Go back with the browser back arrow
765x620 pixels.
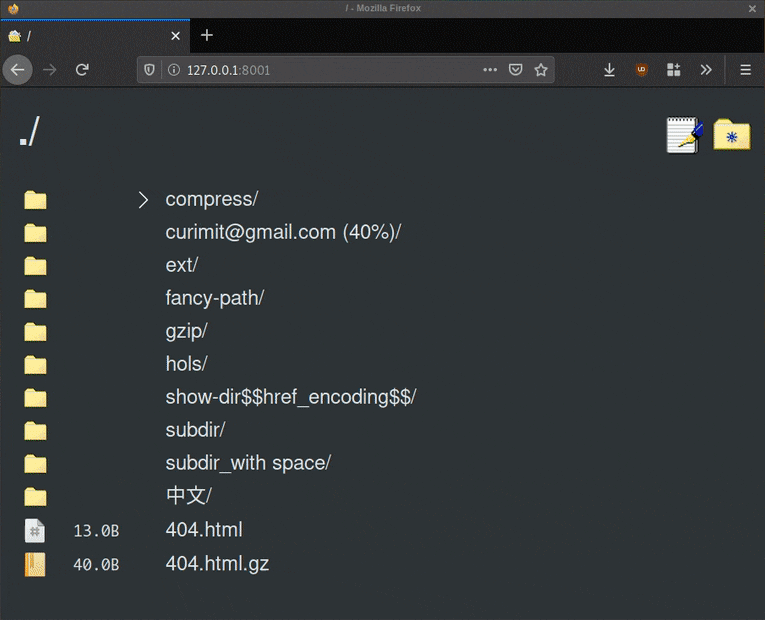coord(18,70)
